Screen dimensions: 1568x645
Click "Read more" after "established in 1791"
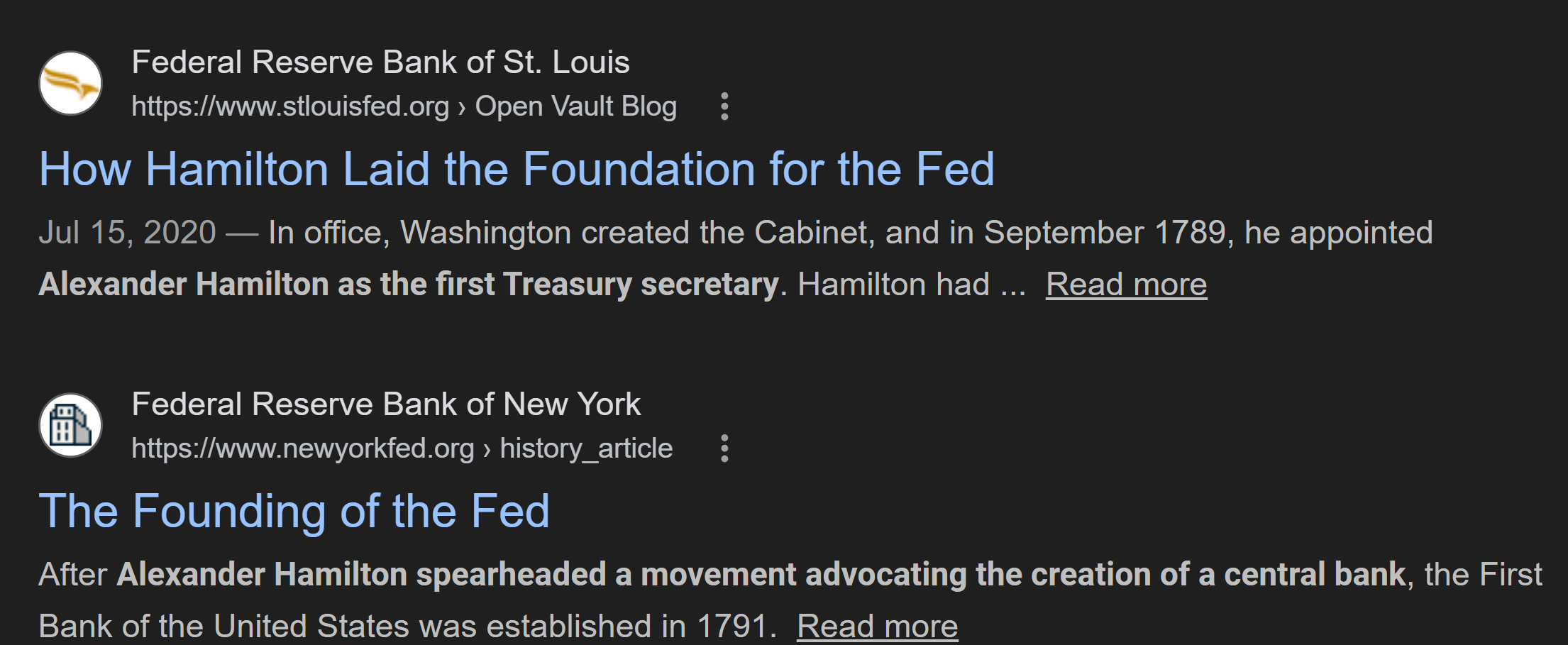[x=877, y=627]
